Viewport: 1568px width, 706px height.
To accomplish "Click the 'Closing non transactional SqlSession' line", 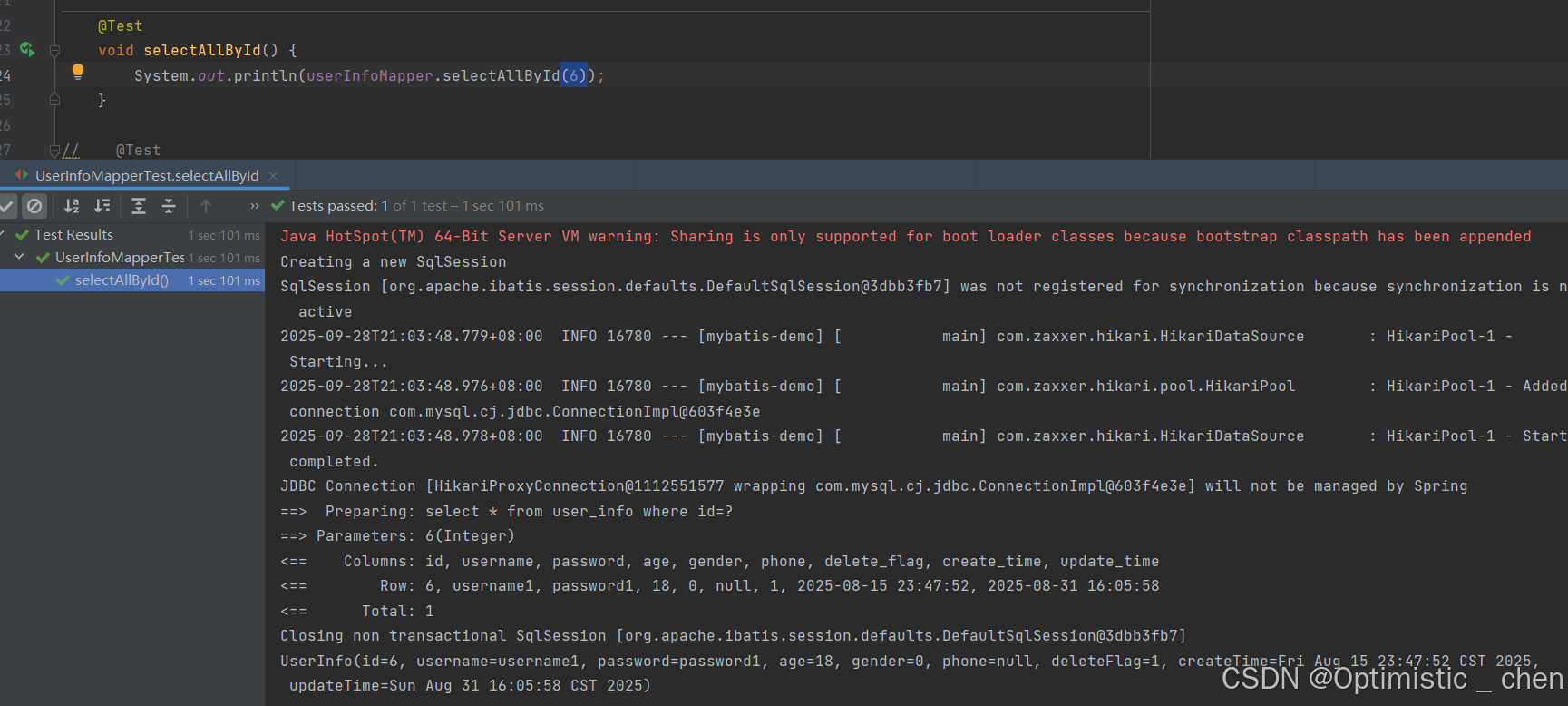I will pos(734,636).
